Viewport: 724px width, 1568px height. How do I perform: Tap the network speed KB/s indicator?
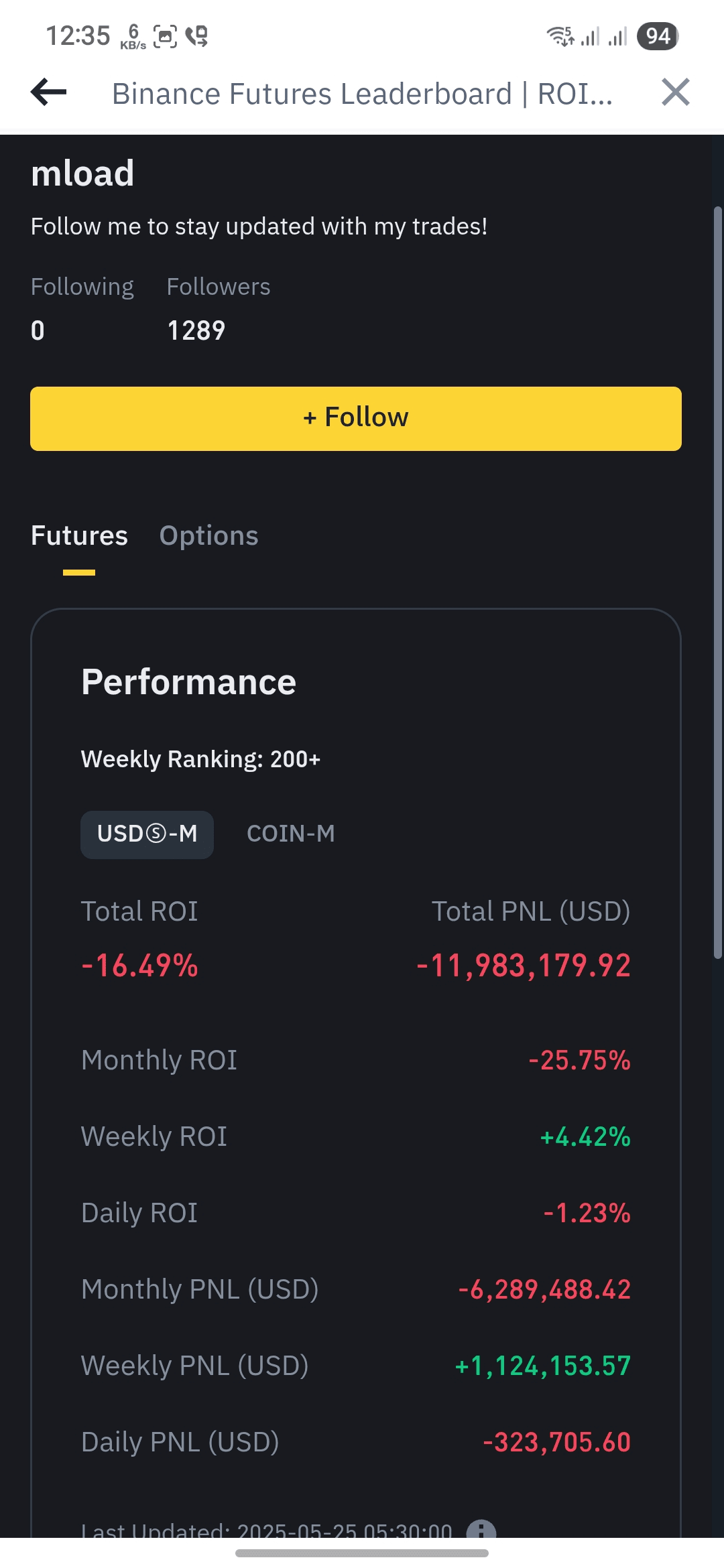click(133, 37)
